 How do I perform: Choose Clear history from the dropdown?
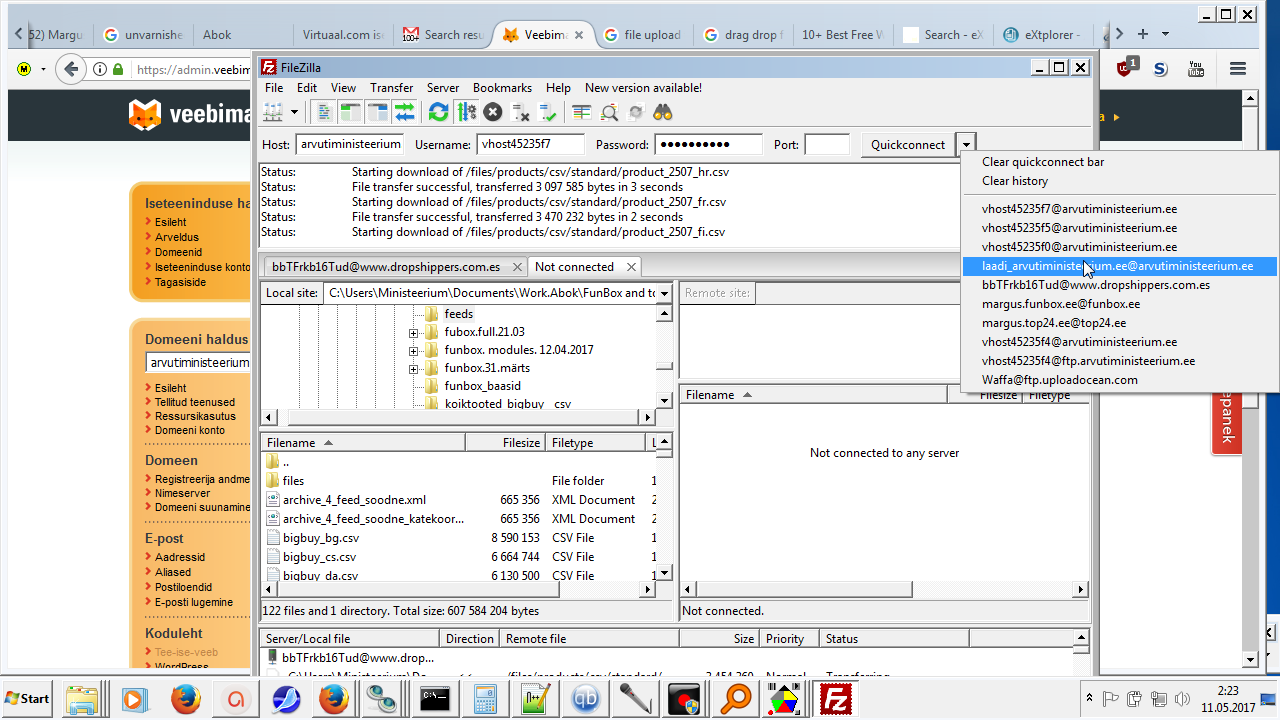[x=1014, y=181]
